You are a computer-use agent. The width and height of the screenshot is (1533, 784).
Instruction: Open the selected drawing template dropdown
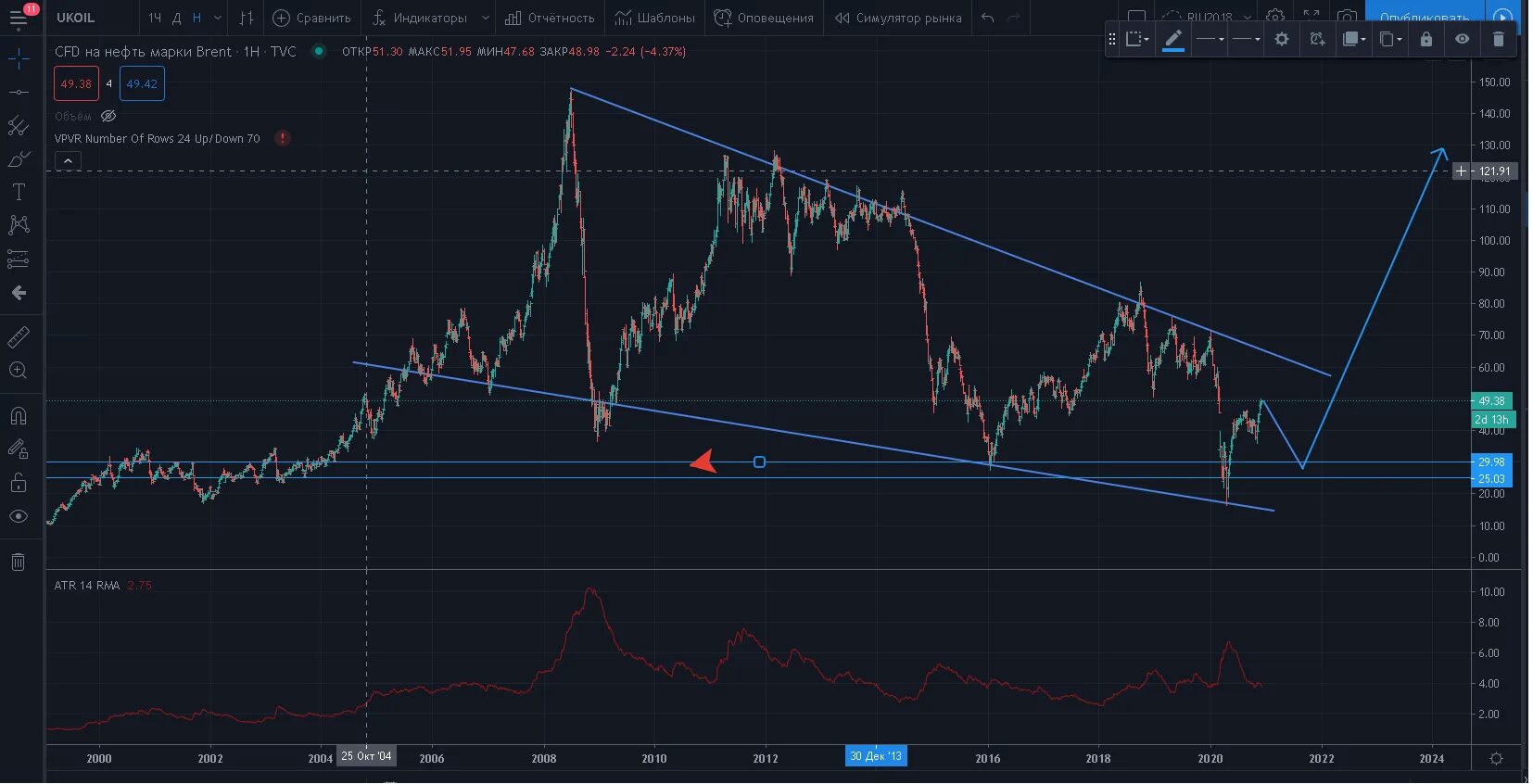[1137, 39]
